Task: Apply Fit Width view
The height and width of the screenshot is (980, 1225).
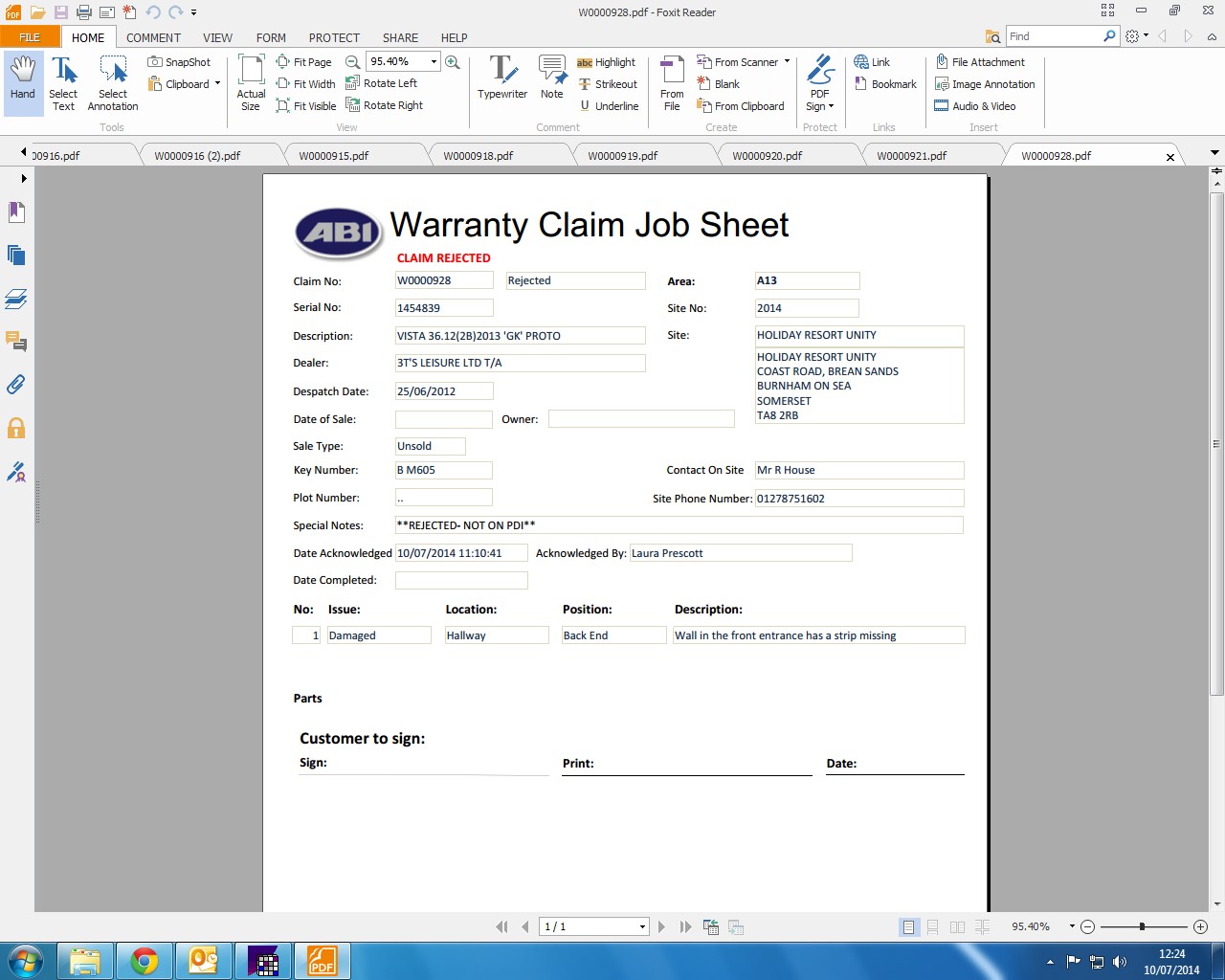Action: 305,84
